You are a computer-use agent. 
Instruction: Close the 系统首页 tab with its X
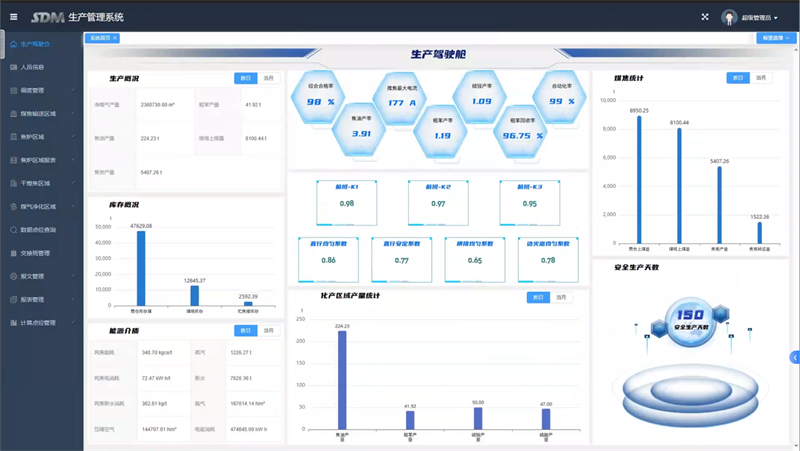(x=115, y=38)
